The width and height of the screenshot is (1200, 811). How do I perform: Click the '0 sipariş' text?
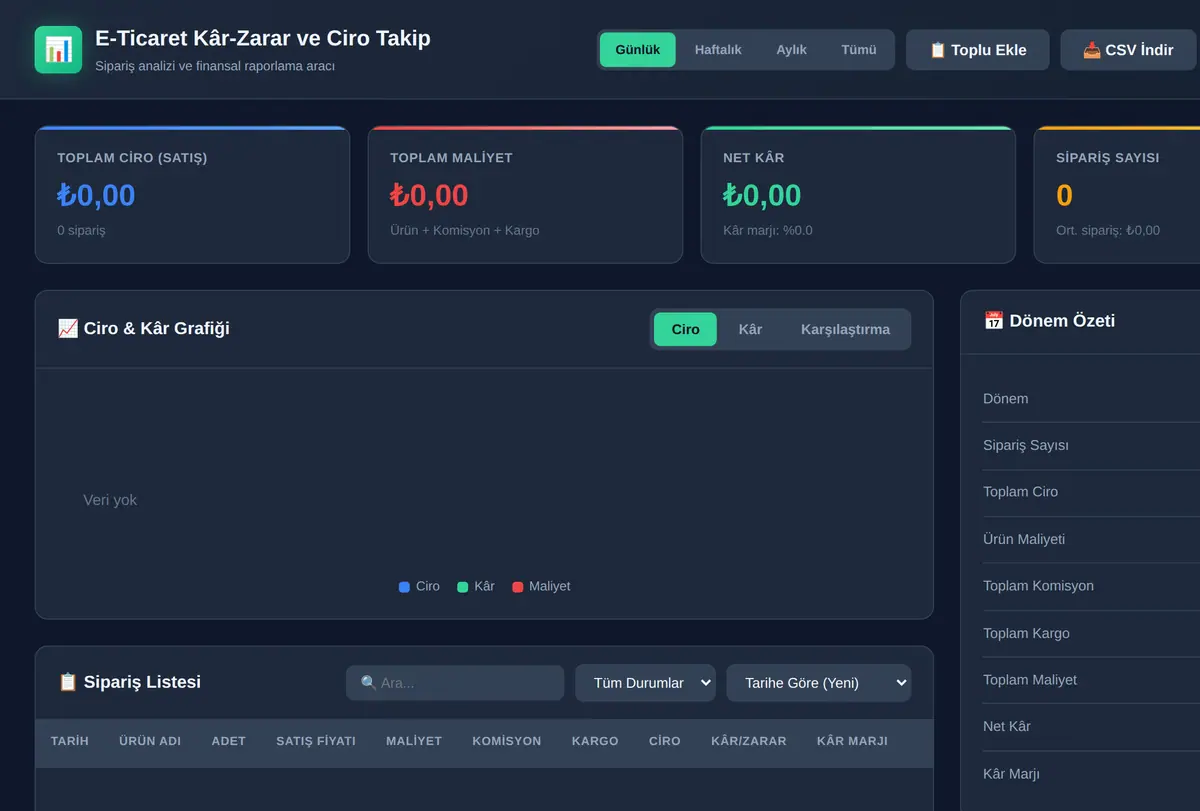(81, 230)
